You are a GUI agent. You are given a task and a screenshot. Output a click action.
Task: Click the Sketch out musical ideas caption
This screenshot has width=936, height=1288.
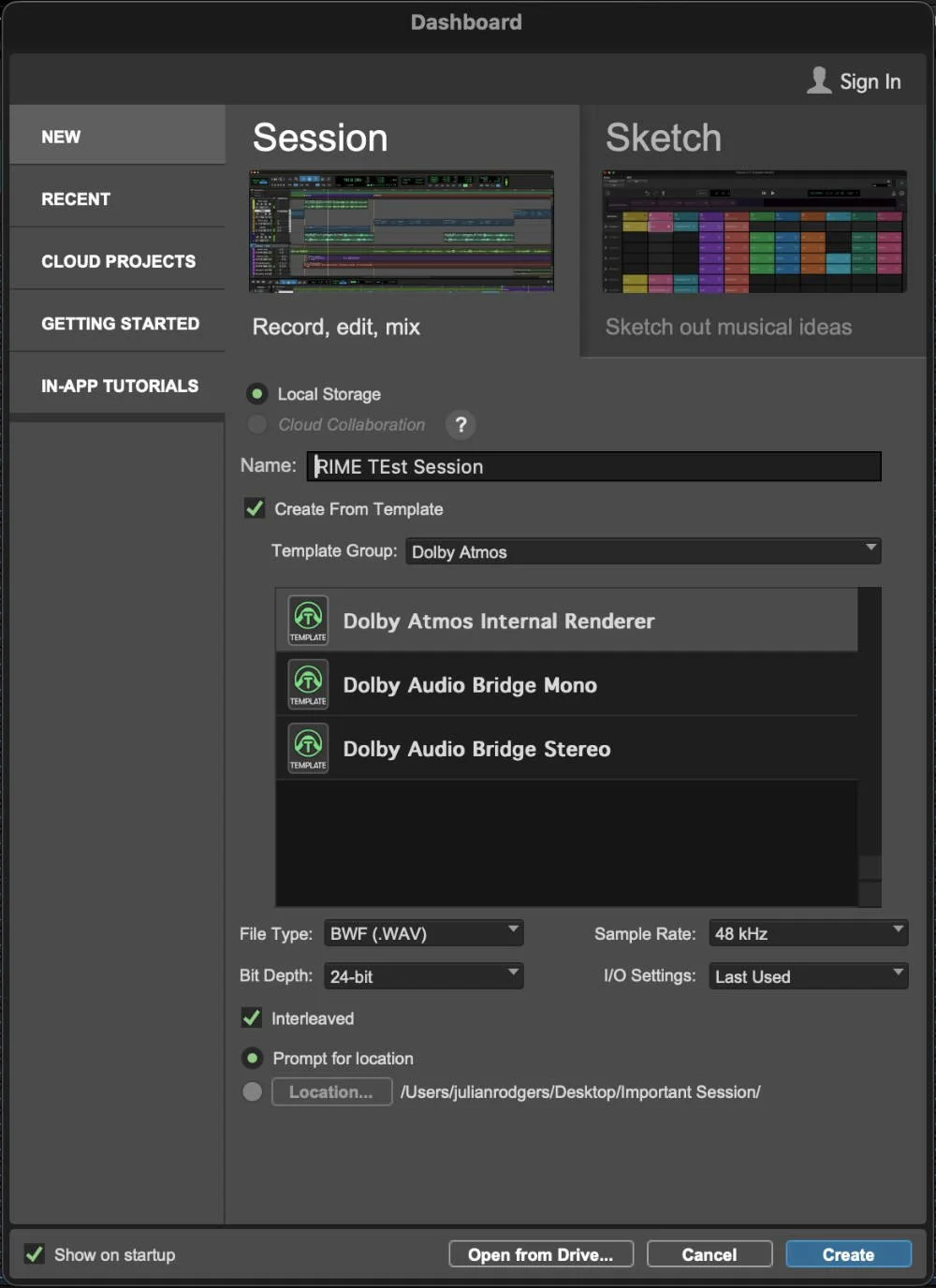[728, 327]
